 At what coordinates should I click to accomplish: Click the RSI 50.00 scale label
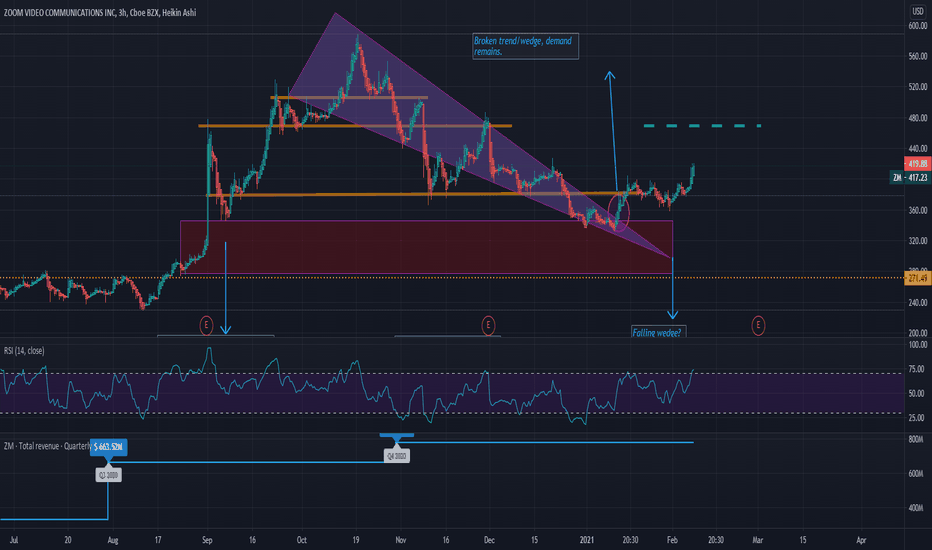point(917,394)
